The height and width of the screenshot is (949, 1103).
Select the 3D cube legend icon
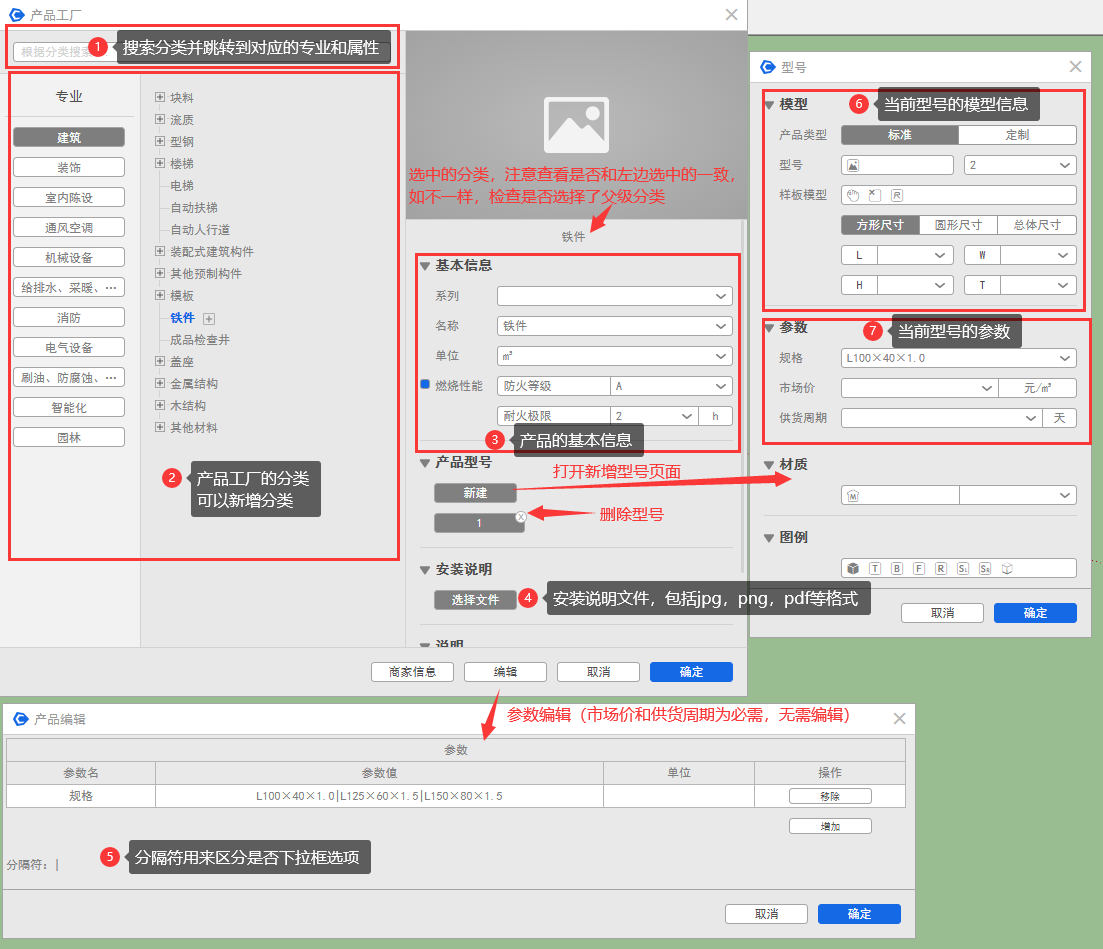pyautogui.click(x=853, y=568)
